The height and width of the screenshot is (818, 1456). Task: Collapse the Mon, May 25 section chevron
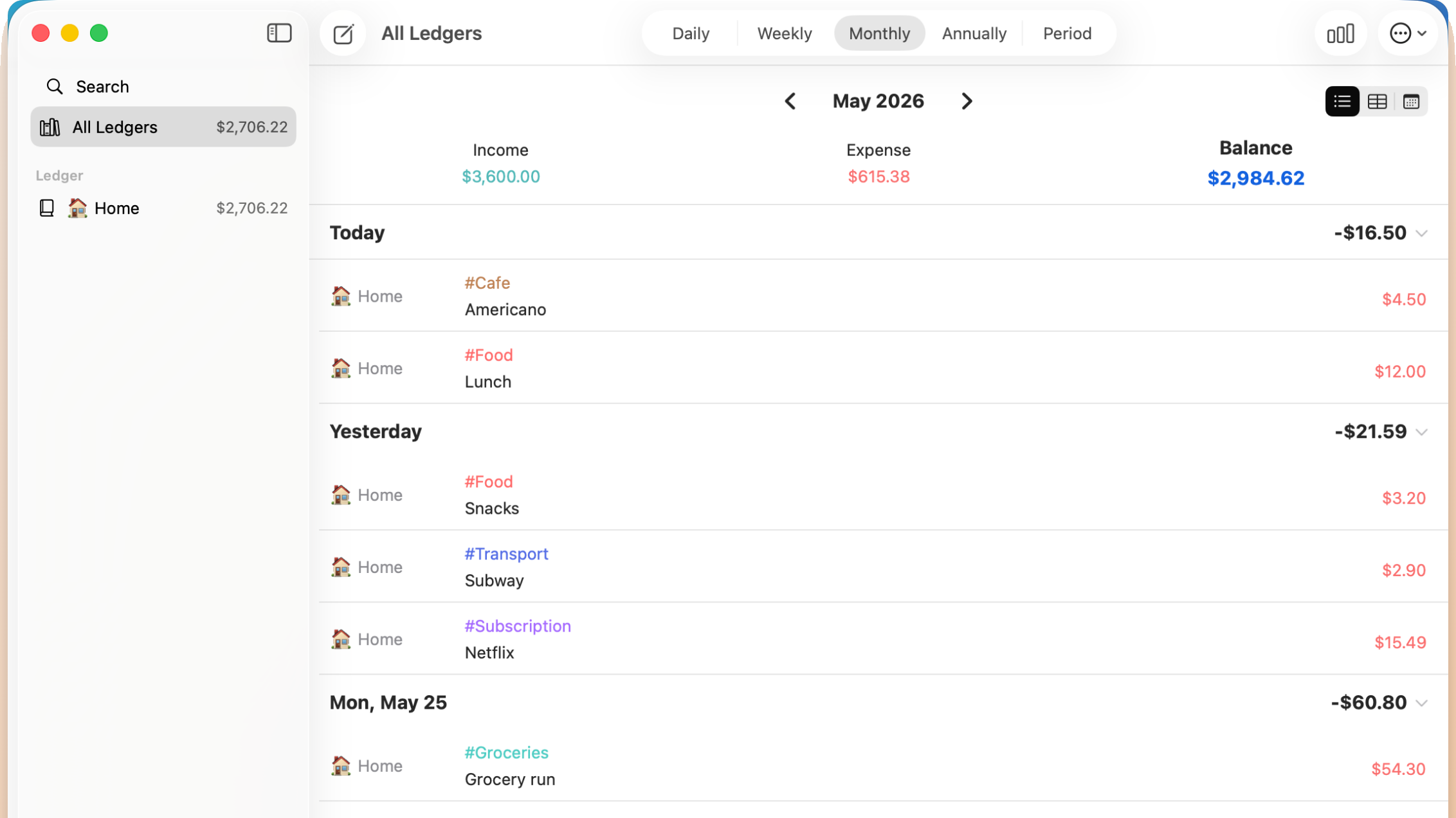click(x=1422, y=704)
